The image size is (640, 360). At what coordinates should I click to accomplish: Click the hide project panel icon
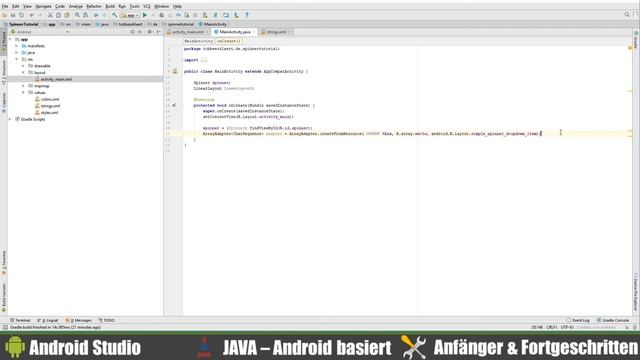[159, 32]
